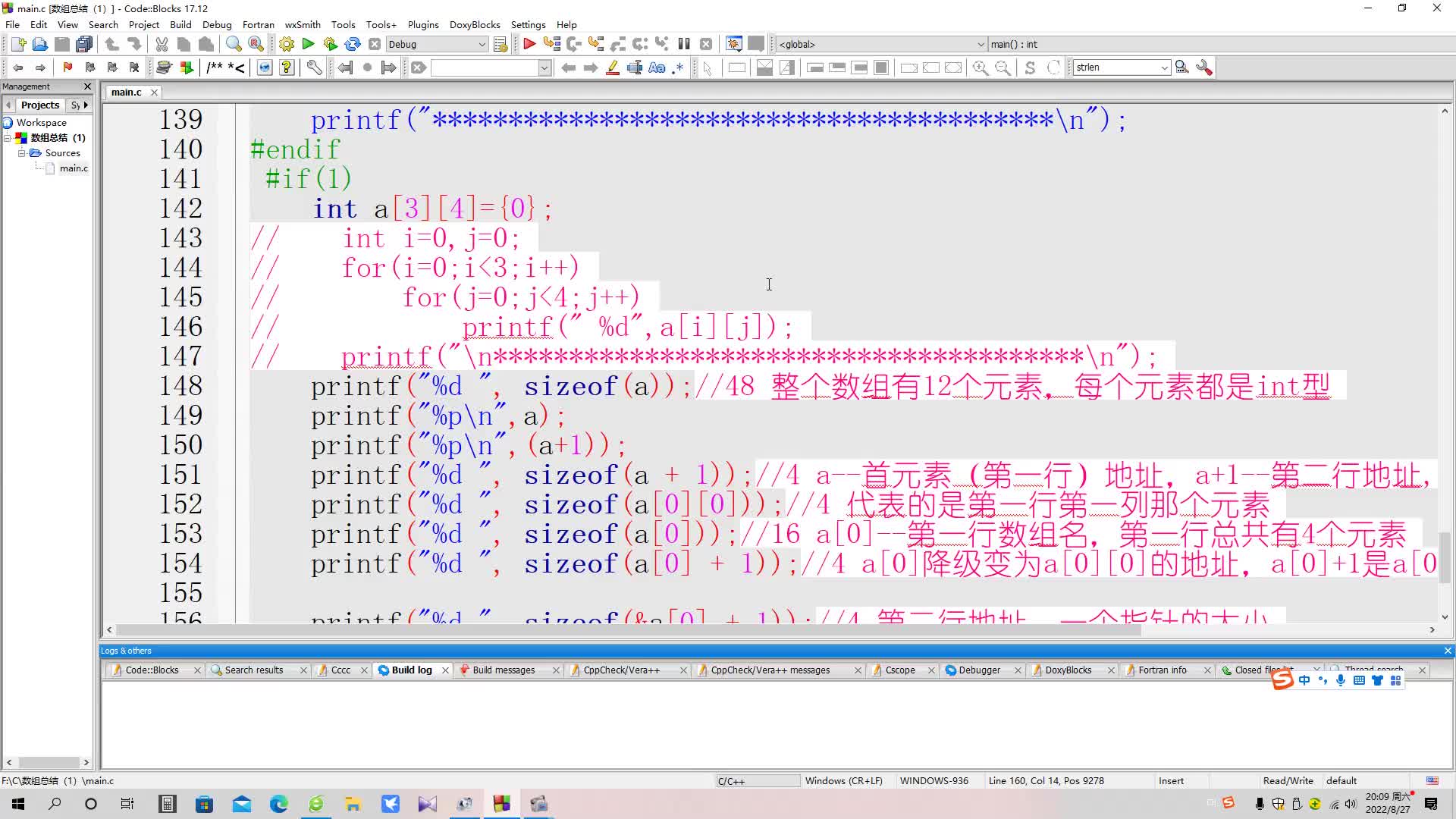The width and height of the screenshot is (1456, 819).
Task: Click the editor vertical scrollbar thumb
Action: (x=1445, y=557)
